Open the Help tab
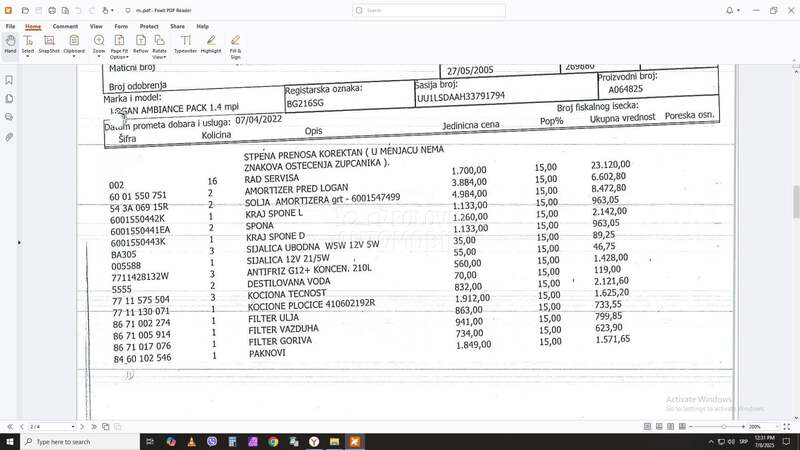 click(203, 26)
